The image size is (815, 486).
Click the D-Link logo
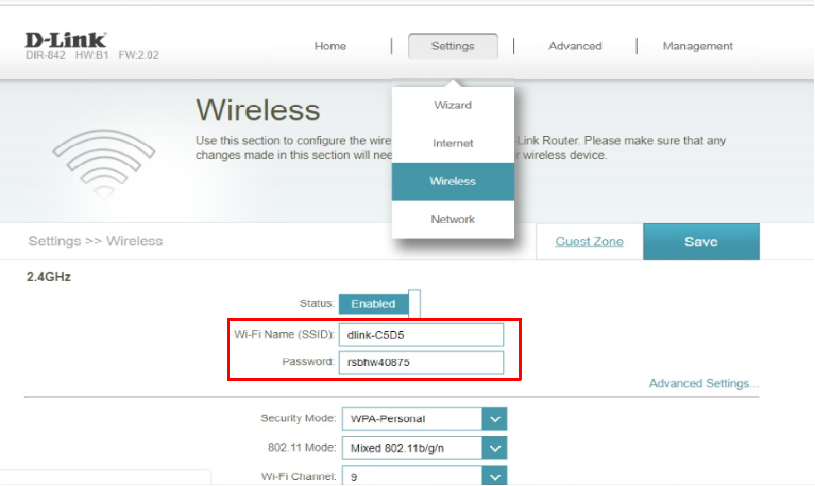click(65, 40)
